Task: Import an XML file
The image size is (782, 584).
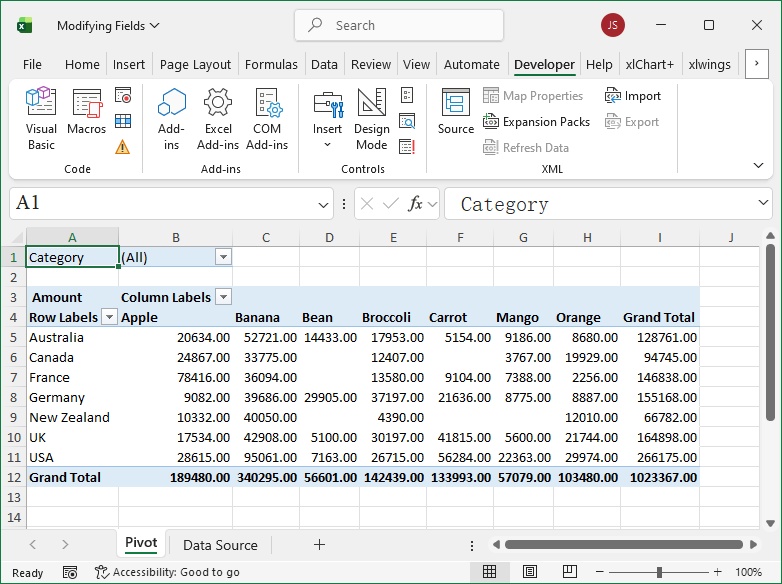Action: pyautogui.click(x=632, y=96)
